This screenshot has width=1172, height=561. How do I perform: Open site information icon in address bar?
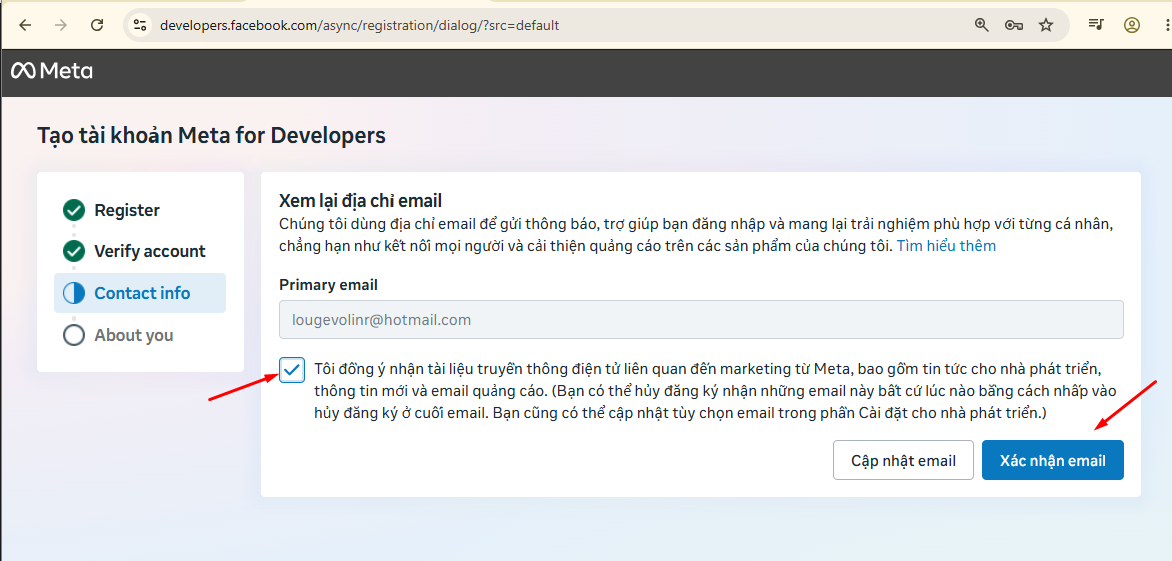pos(140,25)
